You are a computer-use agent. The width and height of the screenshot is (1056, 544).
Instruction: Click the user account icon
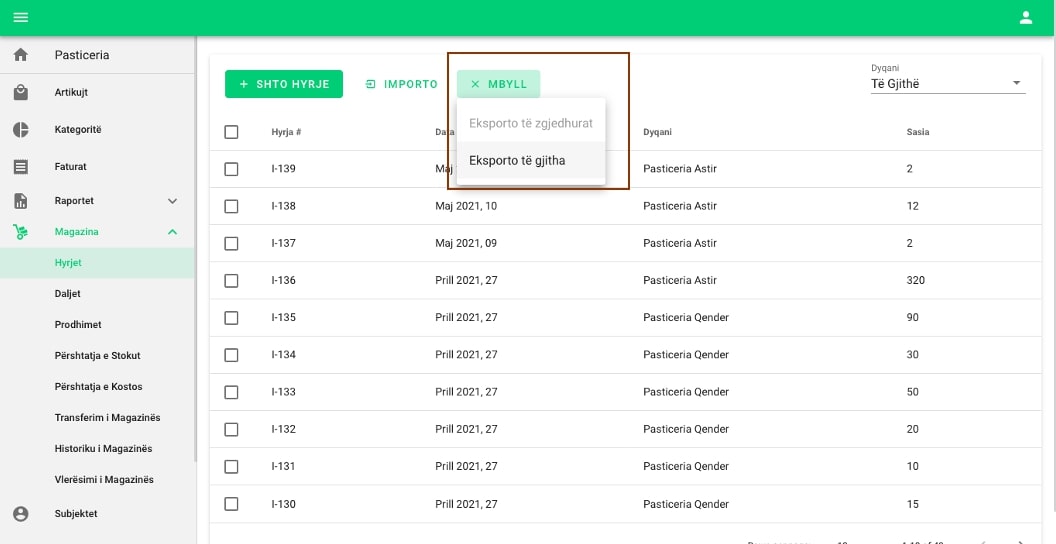click(1025, 17)
